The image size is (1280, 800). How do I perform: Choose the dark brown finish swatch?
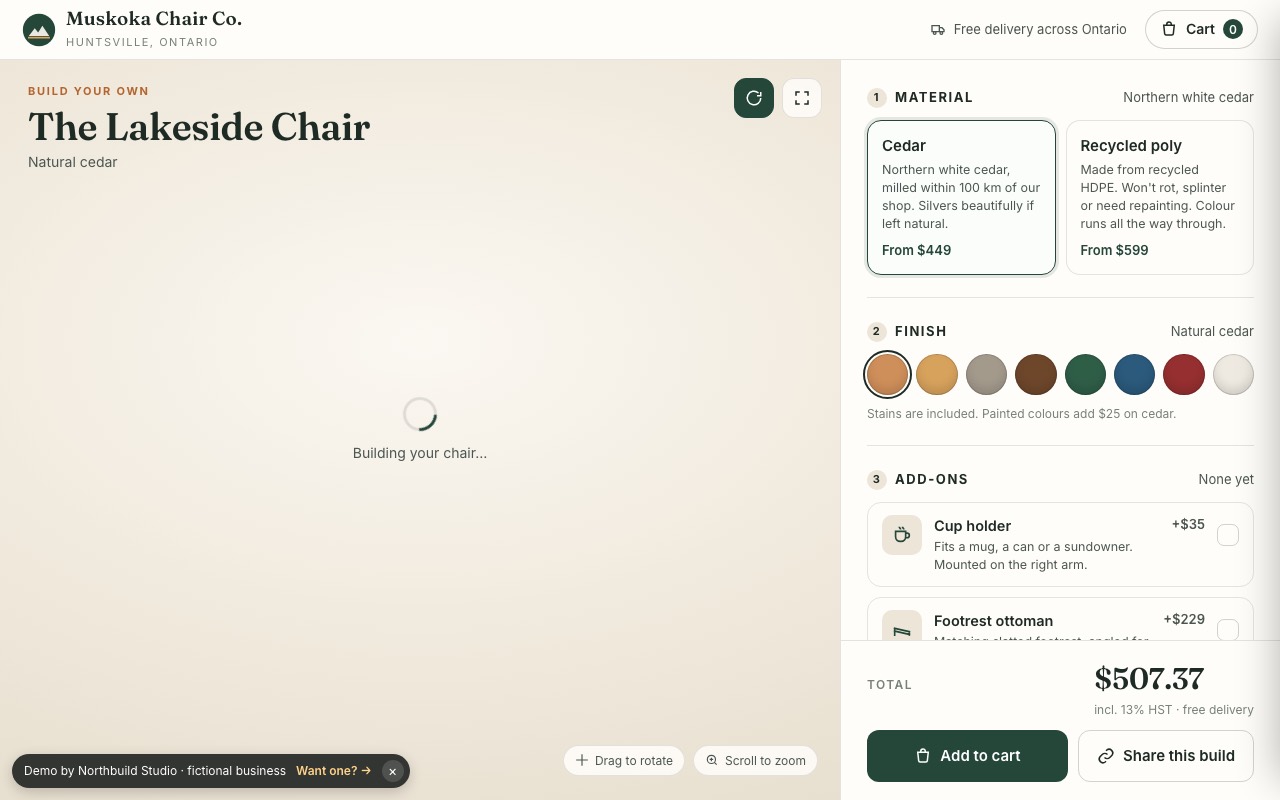(1036, 375)
